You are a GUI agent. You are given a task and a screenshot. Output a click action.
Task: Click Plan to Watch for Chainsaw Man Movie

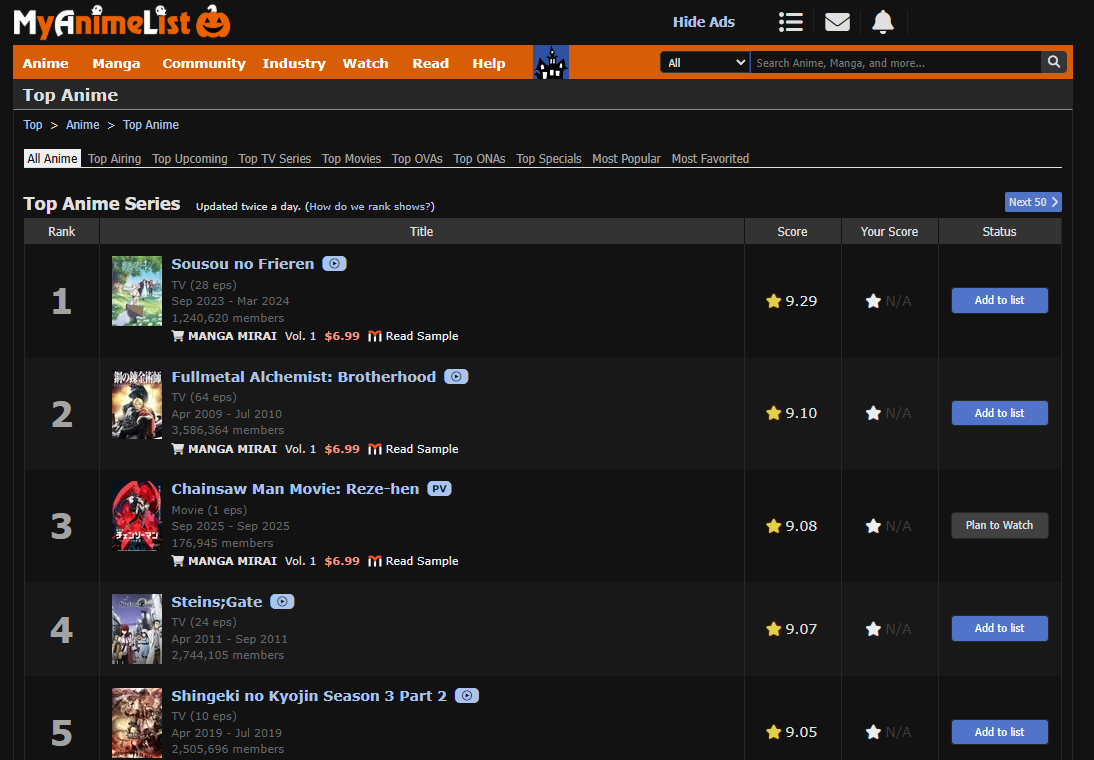pyautogui.click(x=999, y=526)
